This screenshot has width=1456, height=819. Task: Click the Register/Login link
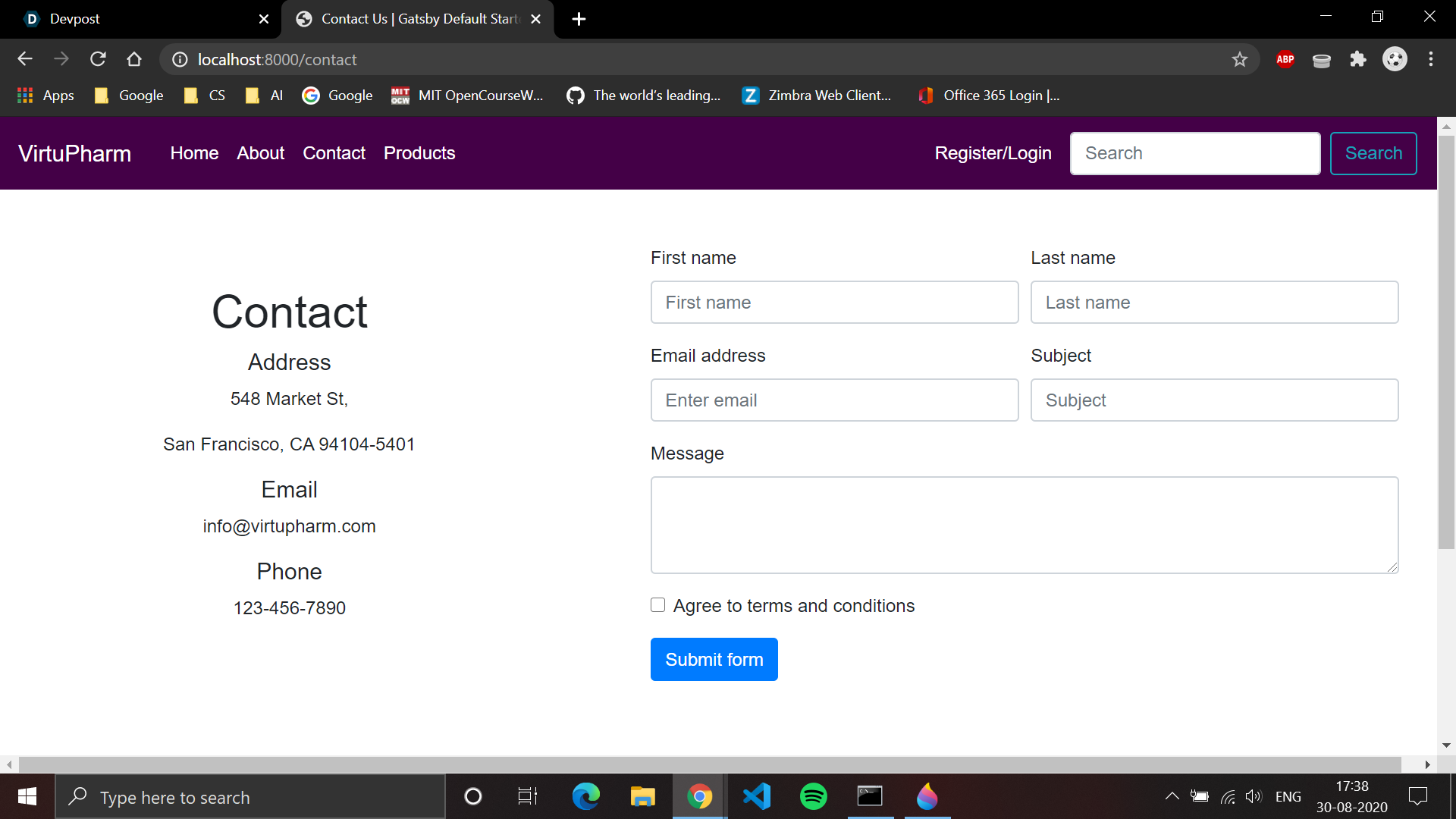coord(993,153)
